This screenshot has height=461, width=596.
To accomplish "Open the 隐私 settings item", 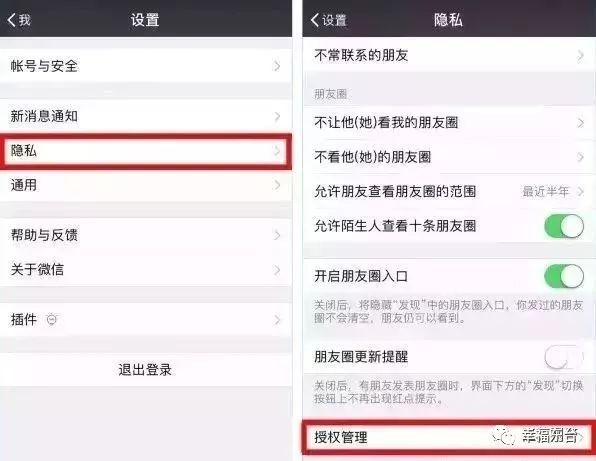I will [146, 151].
